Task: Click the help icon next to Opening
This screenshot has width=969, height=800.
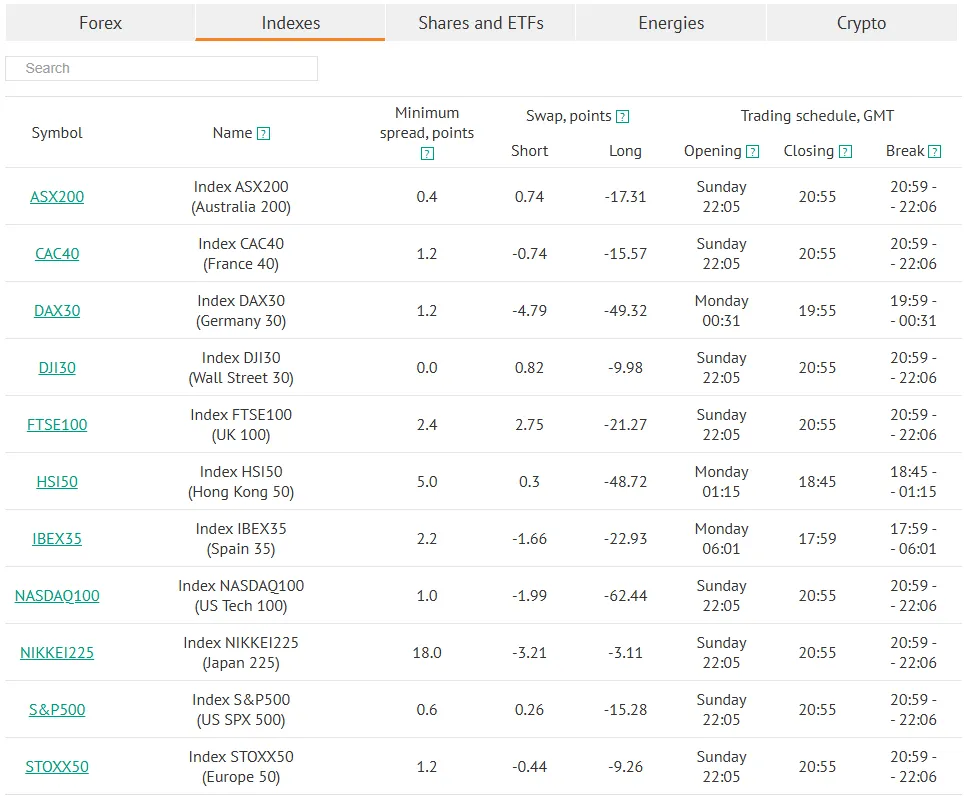Action: pyautogui.click(x=753, y=152)
